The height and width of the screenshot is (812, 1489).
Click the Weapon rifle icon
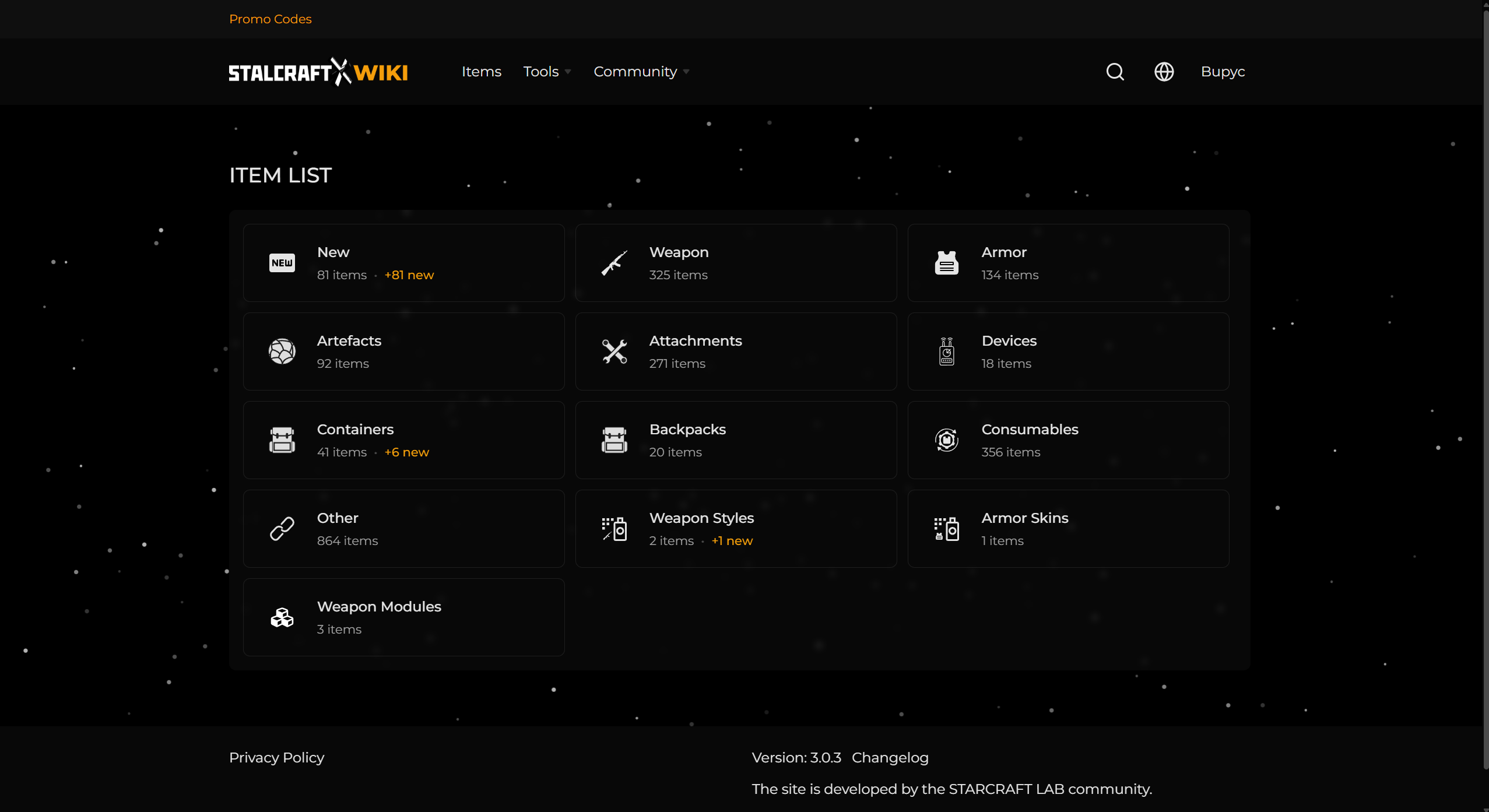click(614, 263)
